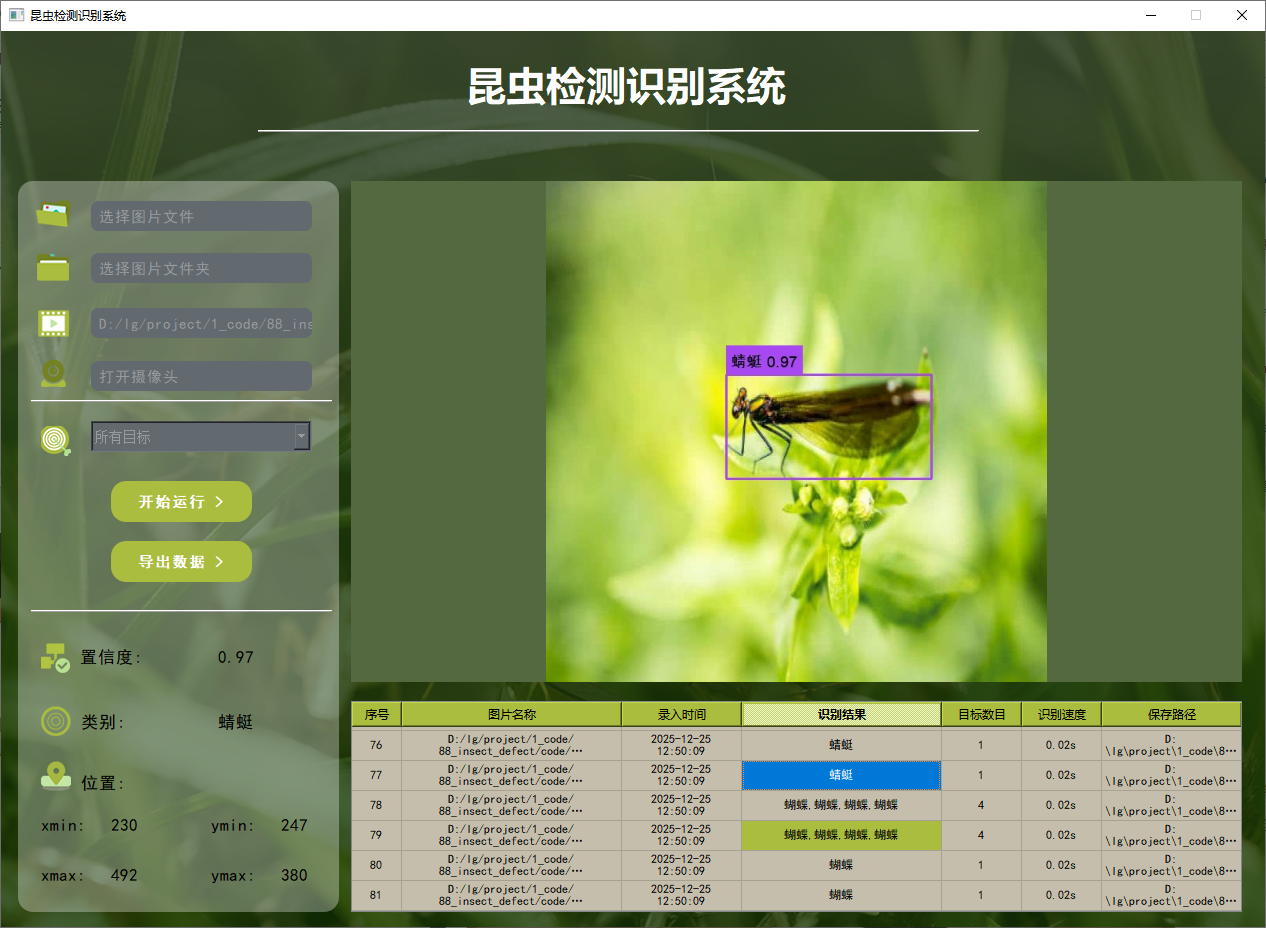Click the video path field D:/lg/project
Image resolution: width=1266 pixels, height=928 pixels.
(201, 323)
